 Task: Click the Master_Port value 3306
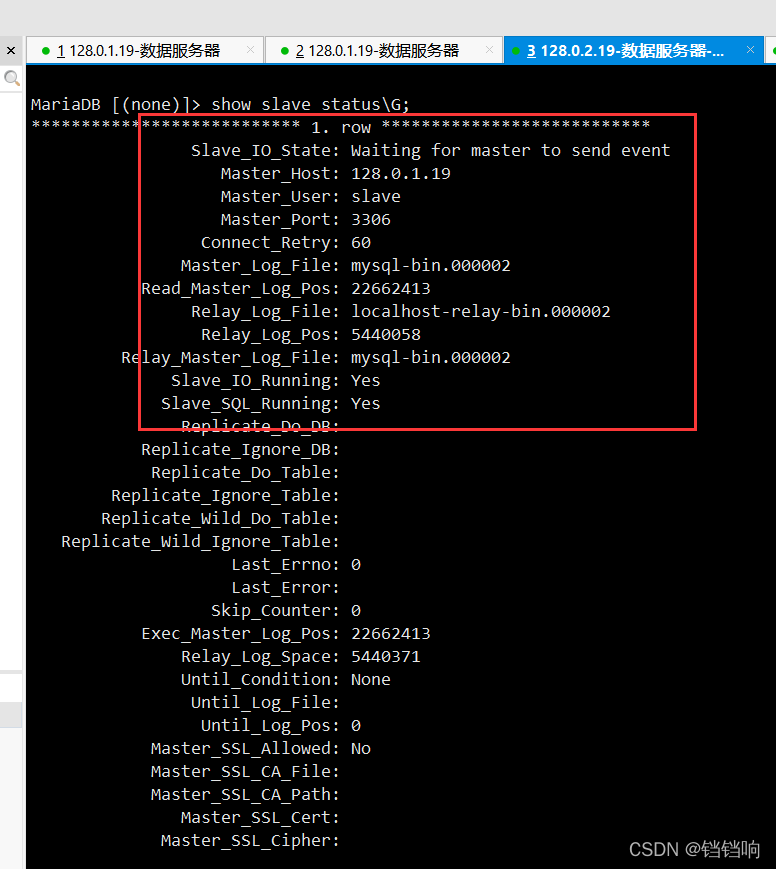pos(371,219)
